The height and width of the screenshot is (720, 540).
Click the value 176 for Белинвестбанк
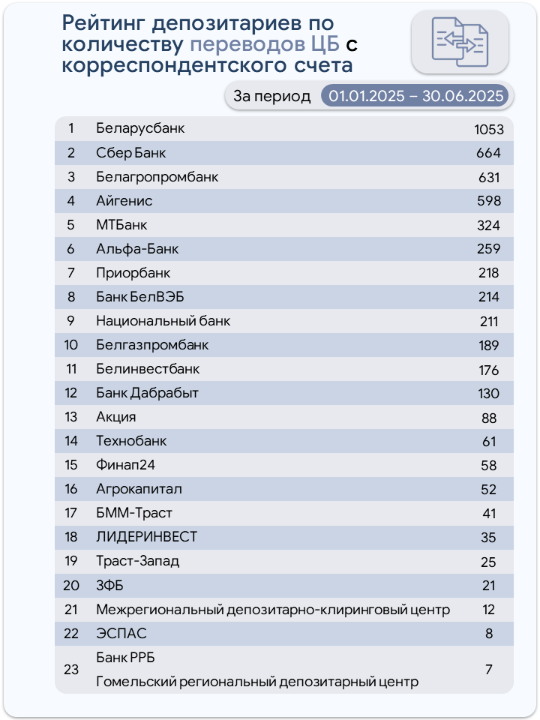[489, 370]
